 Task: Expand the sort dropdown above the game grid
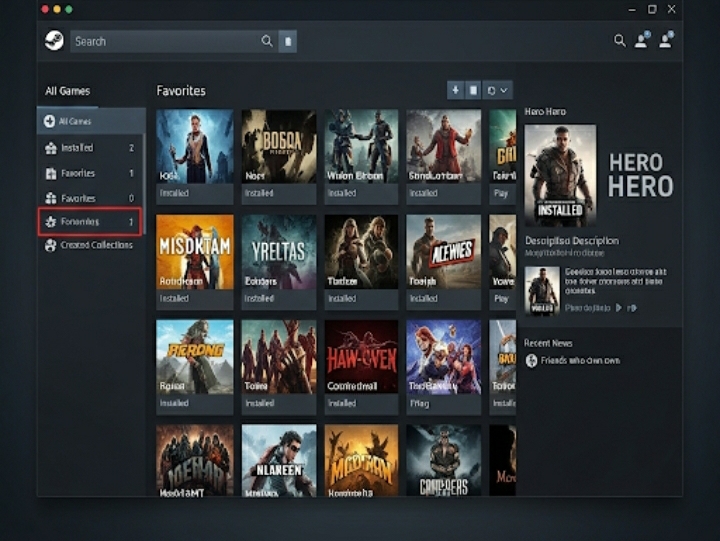click(497, 90)
